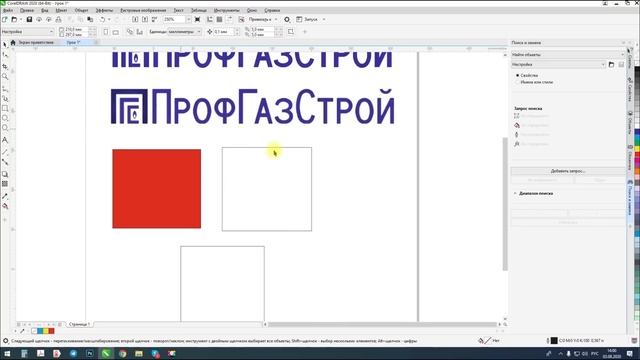Image resolution: width=640 pixels, height=360 pixels.
Task: Select the Zoom tool in toolbox
Action: click(5, 76)
